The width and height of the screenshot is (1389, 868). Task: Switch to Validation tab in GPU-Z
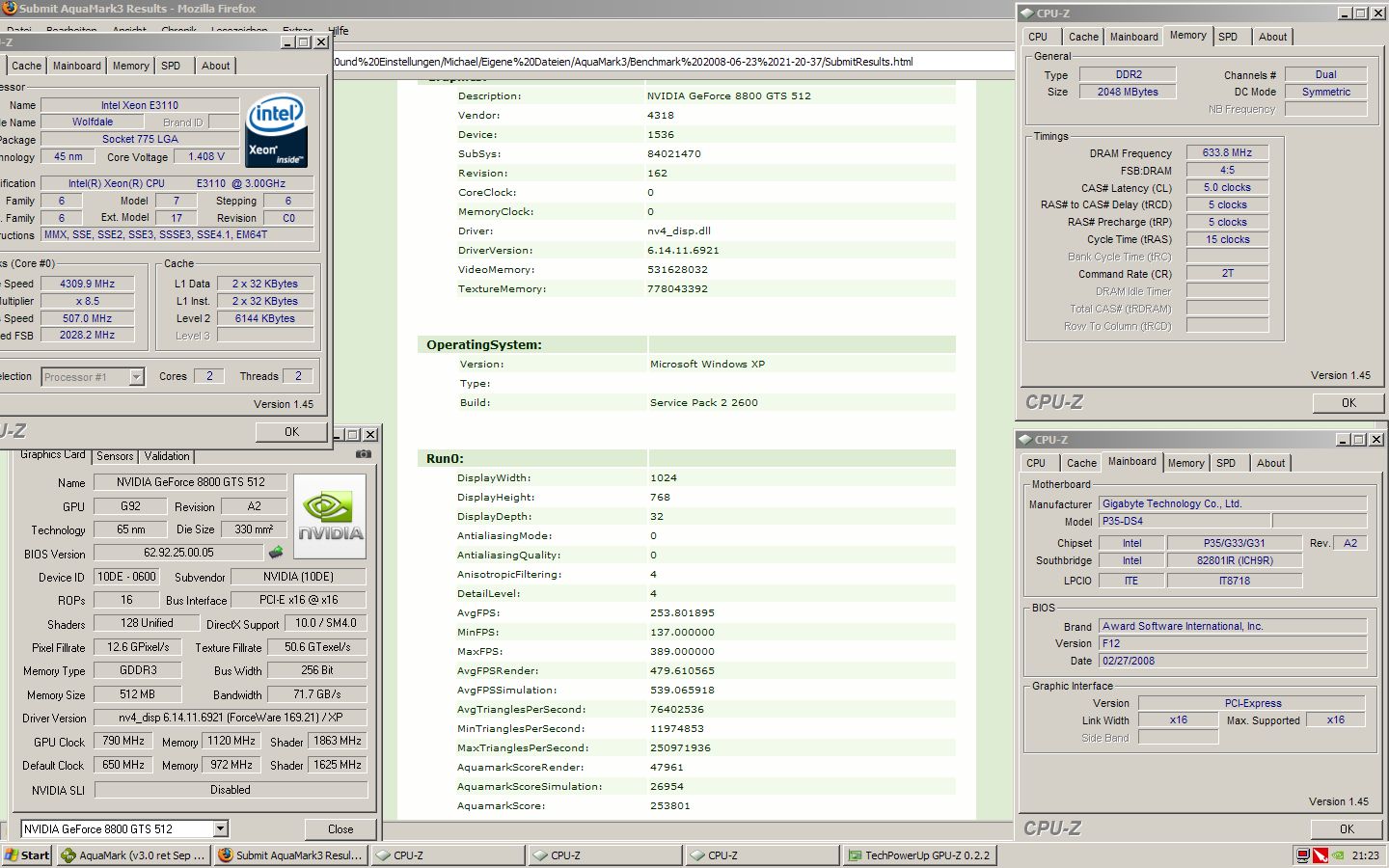click(167, 456)
